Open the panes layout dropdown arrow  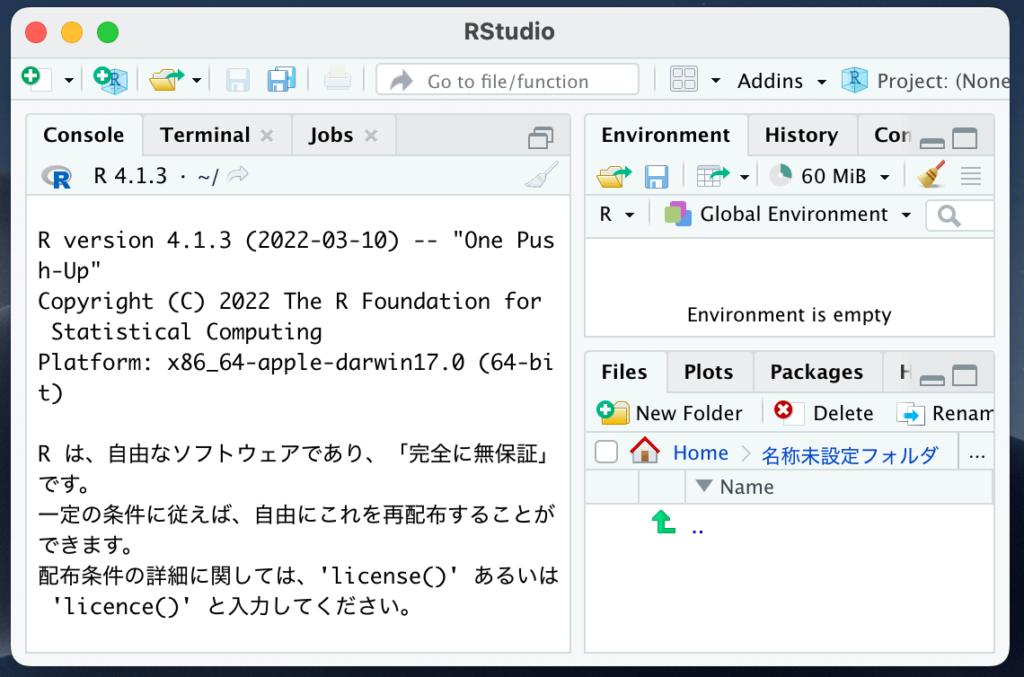click(716, 81)
